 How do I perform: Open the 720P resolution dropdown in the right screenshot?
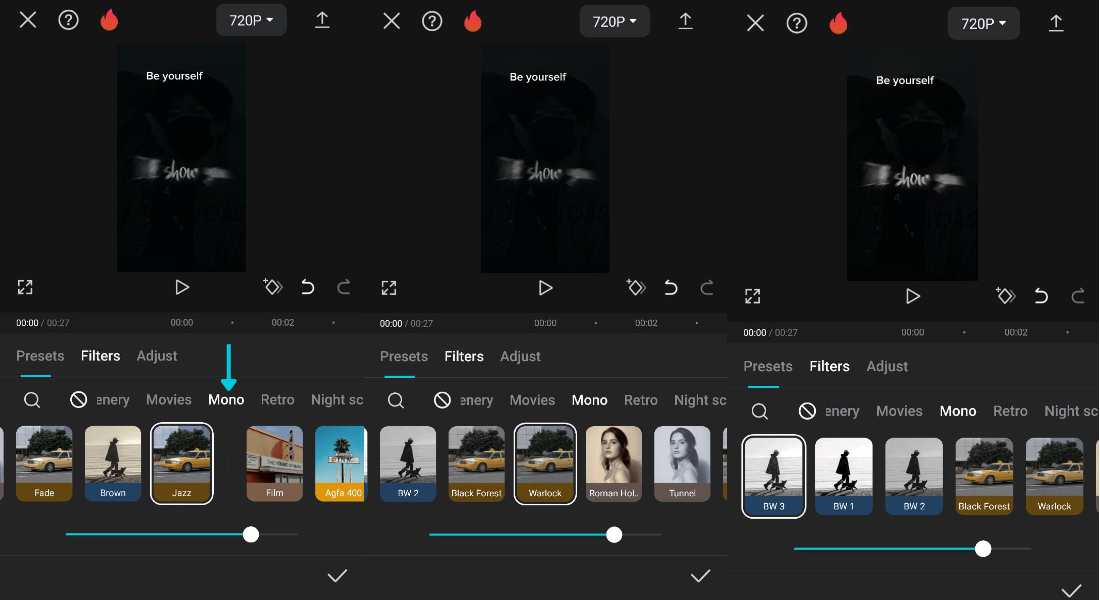[984, 24]
